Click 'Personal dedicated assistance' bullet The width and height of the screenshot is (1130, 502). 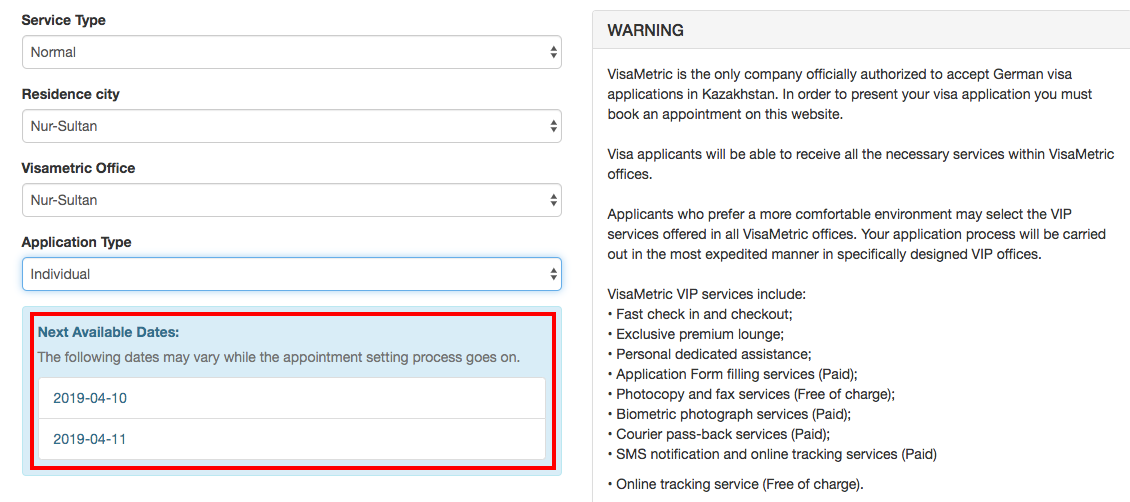[x=710, y=354]
